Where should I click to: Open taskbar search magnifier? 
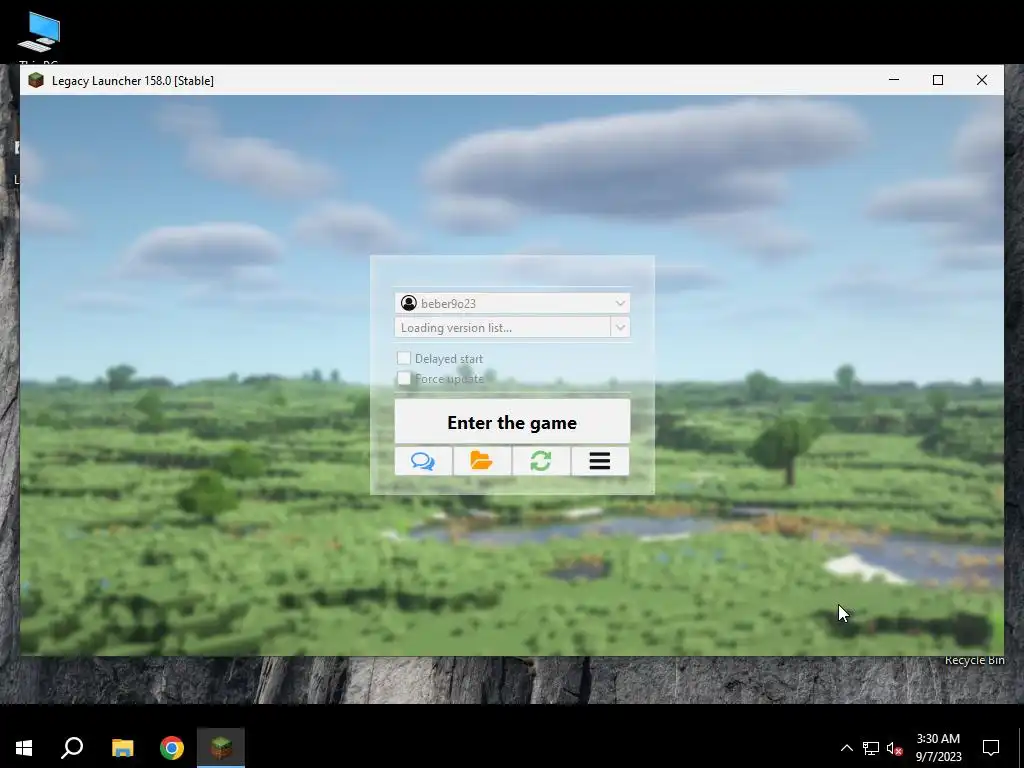tap(72, 748)
